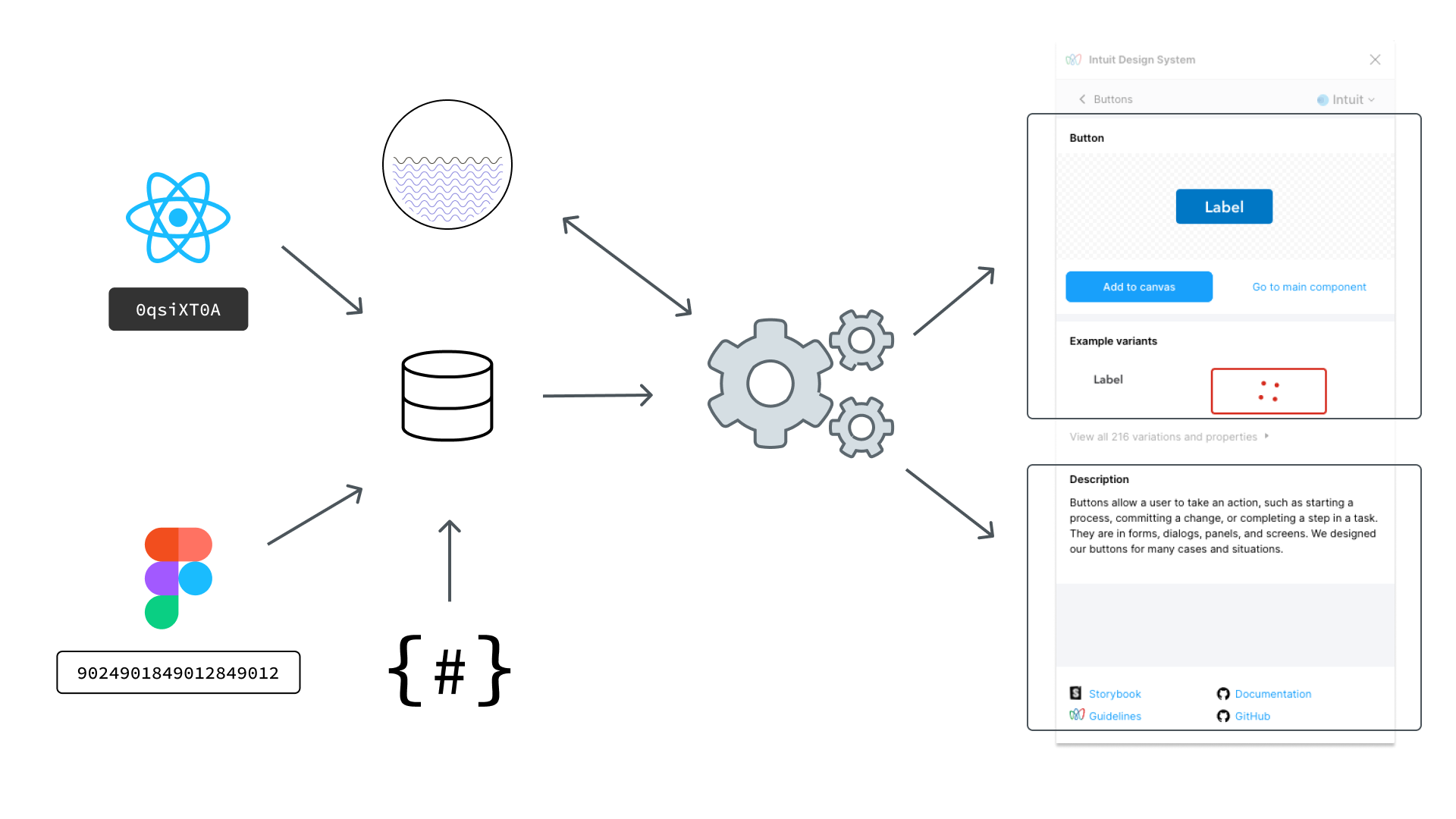Screen dimensions: 1456x819
Task: Click the React component ID field
Action: tap(178, 308)
